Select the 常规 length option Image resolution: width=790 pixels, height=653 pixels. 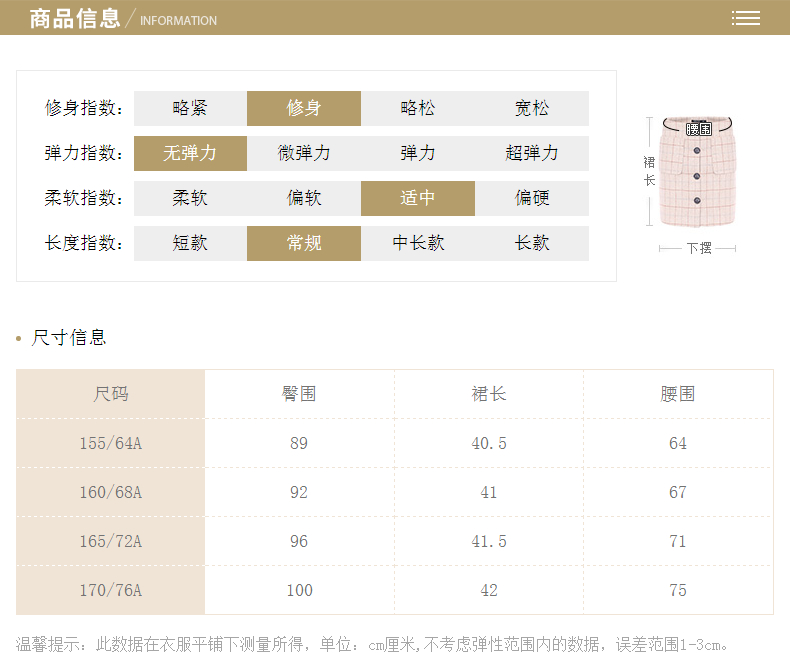(x=304, y=243)
